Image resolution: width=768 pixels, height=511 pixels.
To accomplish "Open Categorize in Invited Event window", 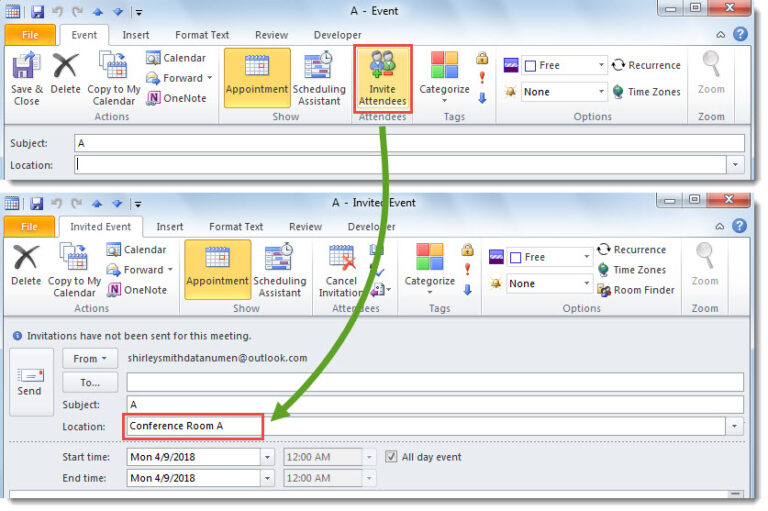I will pyautogui.click(x=430, y=269).
